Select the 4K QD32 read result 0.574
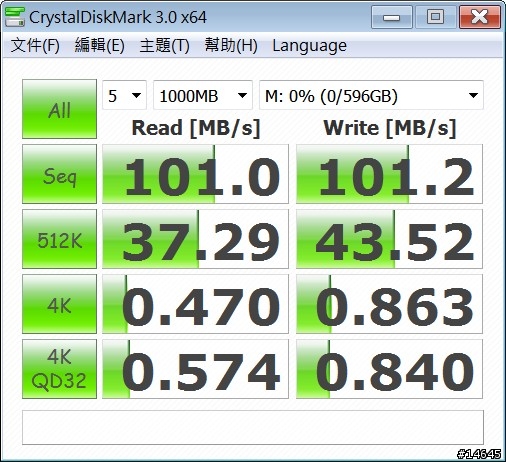Image resolution: width=506 pixels, height=462 pixels. pyautogui.click(x=195, y=369)
